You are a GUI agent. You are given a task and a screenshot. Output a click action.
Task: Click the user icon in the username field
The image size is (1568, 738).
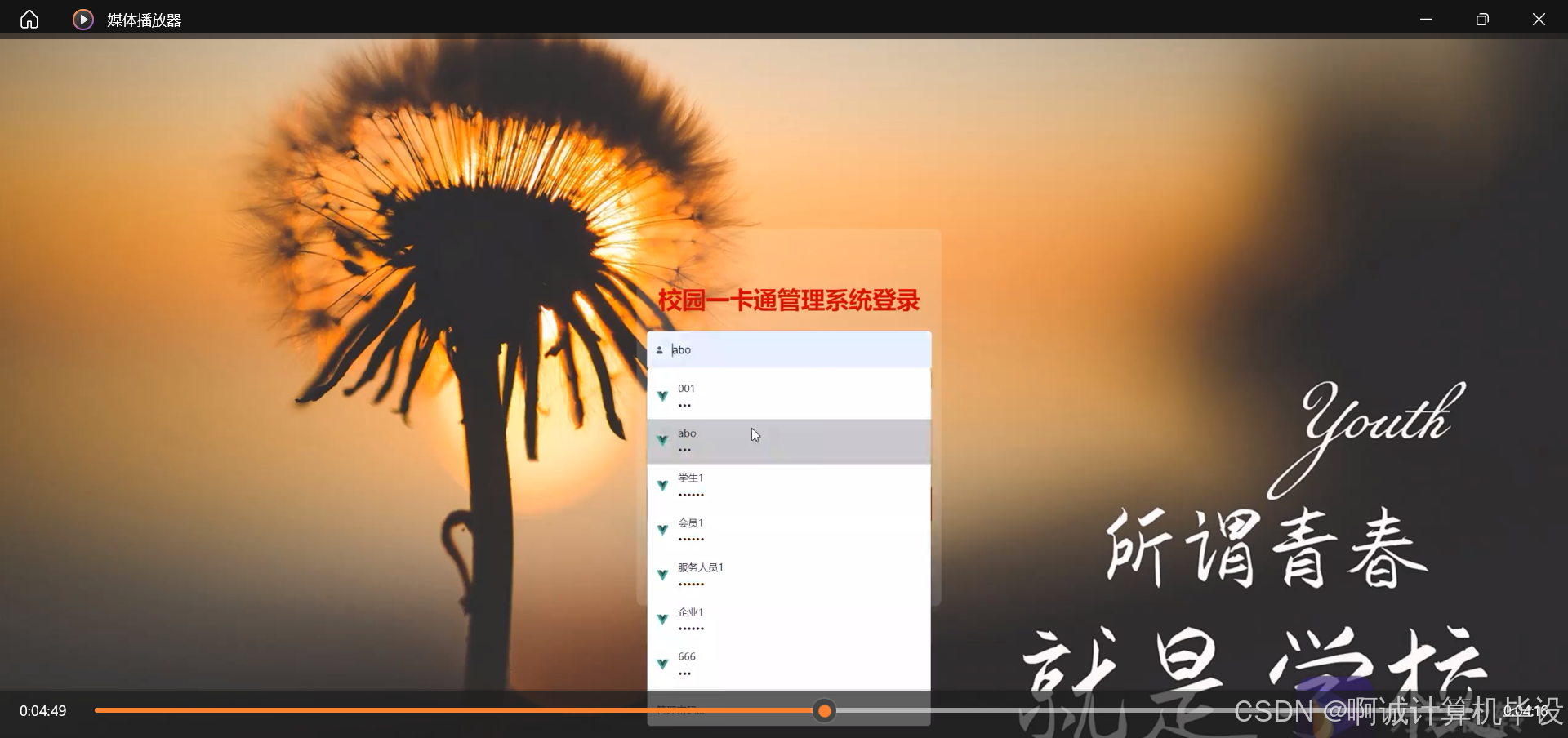pos(659,350)
